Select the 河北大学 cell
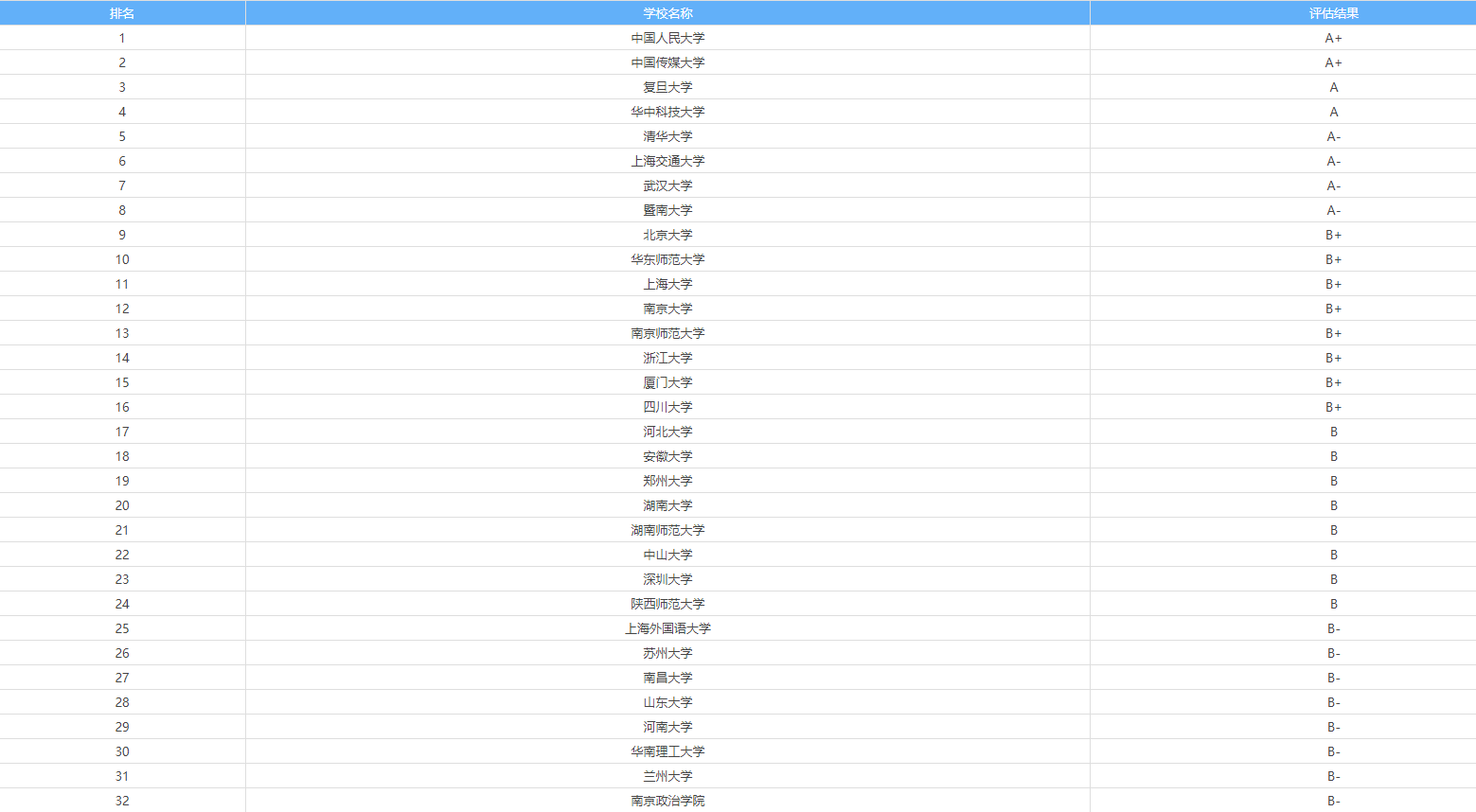Viewport: 1476px width, 812px height. pos(667,432)
